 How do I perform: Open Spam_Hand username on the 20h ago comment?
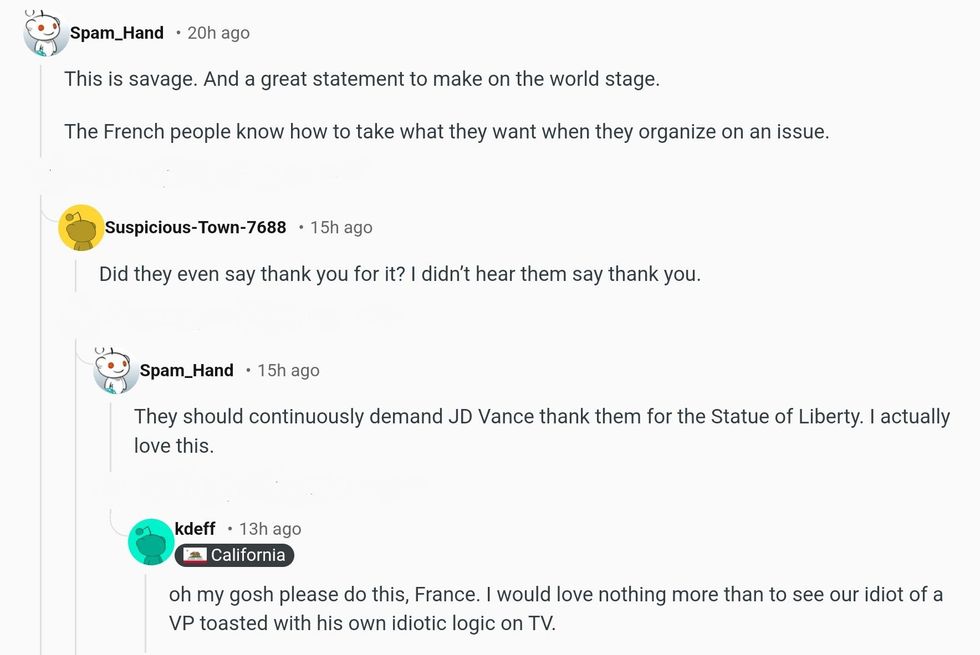coord(116,33)
